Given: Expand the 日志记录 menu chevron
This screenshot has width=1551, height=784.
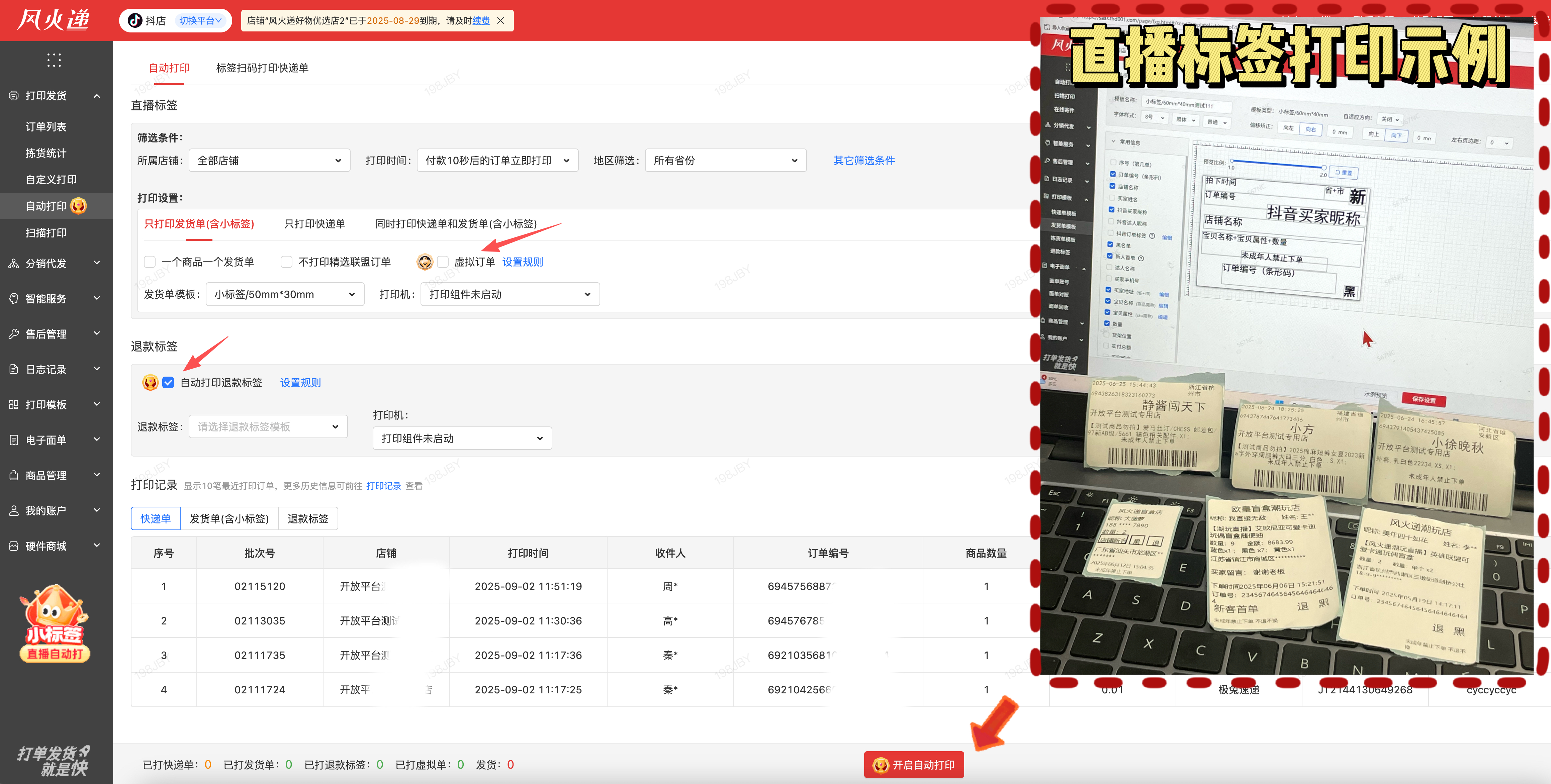Looking at the screenshot, I should [97, 369].
